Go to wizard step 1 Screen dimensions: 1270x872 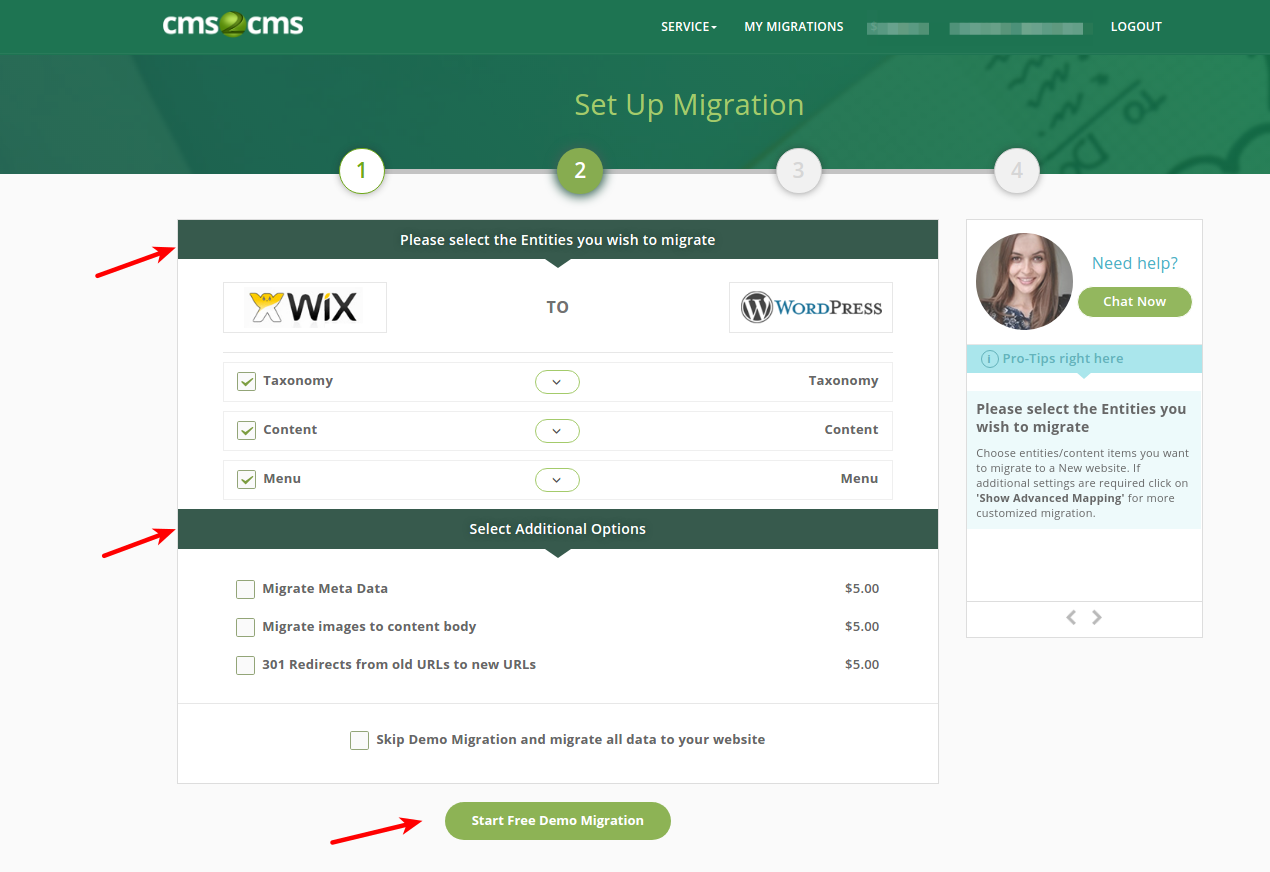tap(362, 171)
